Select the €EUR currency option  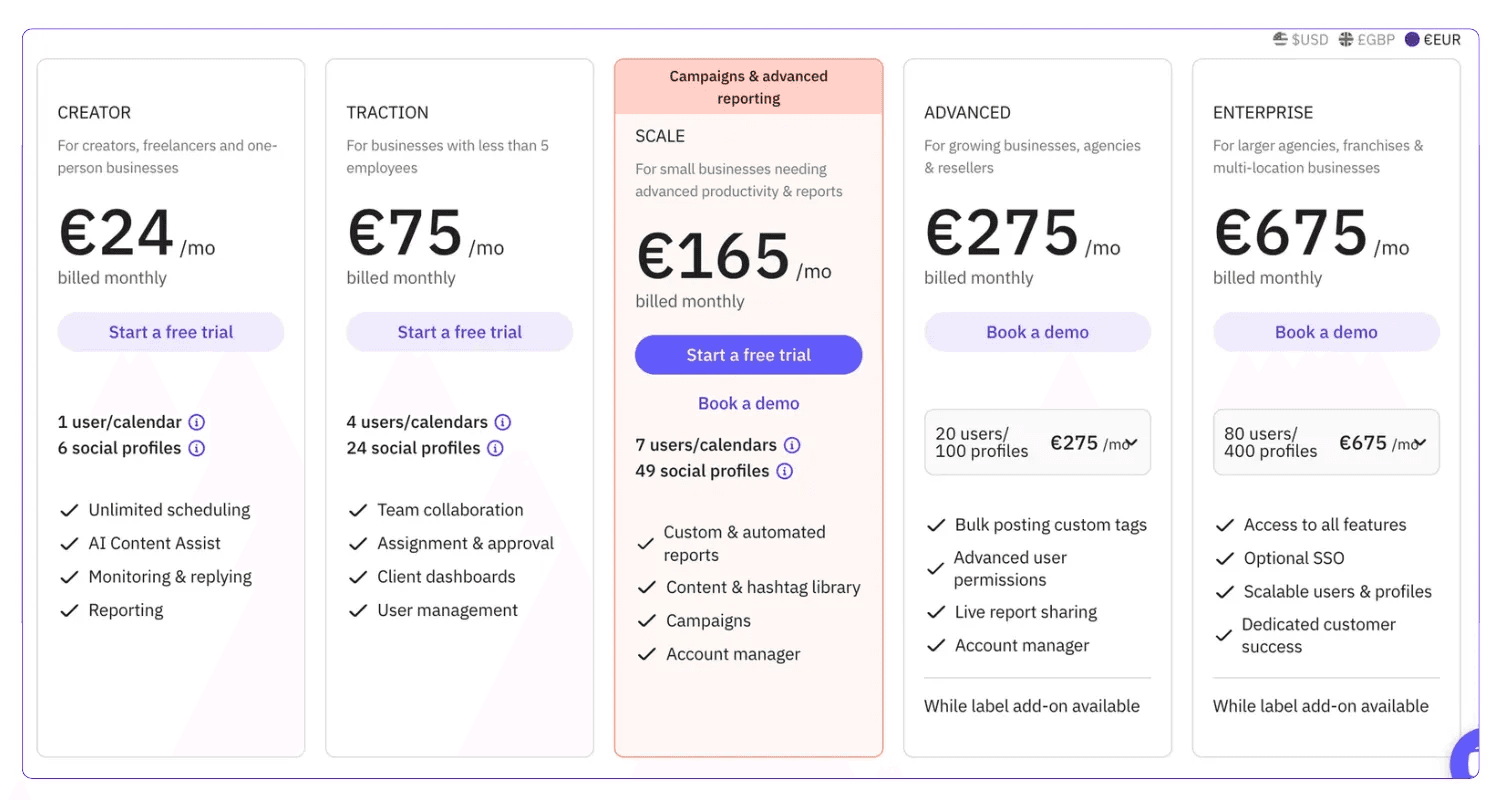(x=1433, y=40)
